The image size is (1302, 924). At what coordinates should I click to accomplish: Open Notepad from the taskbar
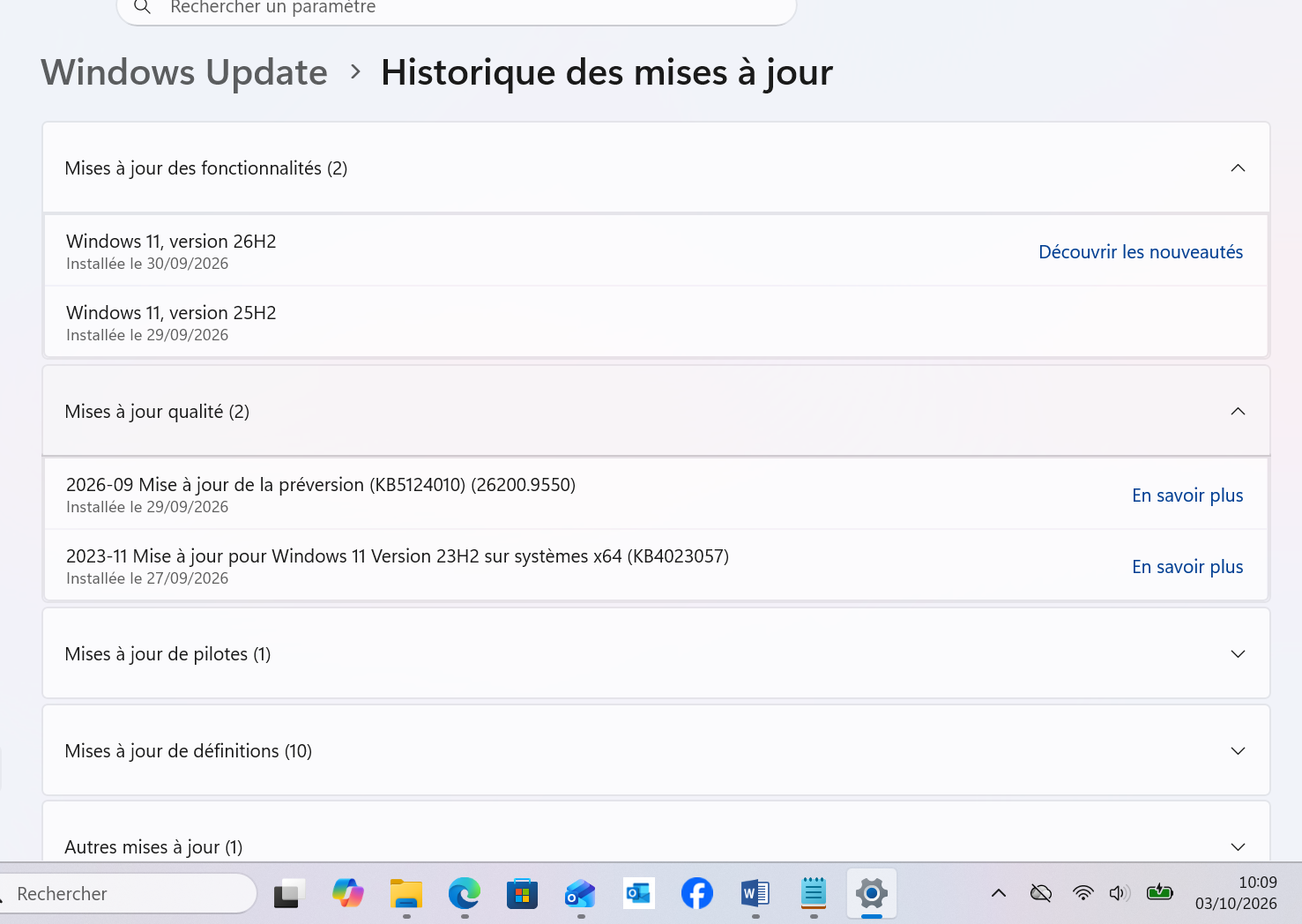pyautogui.click(x=814, y=894)
